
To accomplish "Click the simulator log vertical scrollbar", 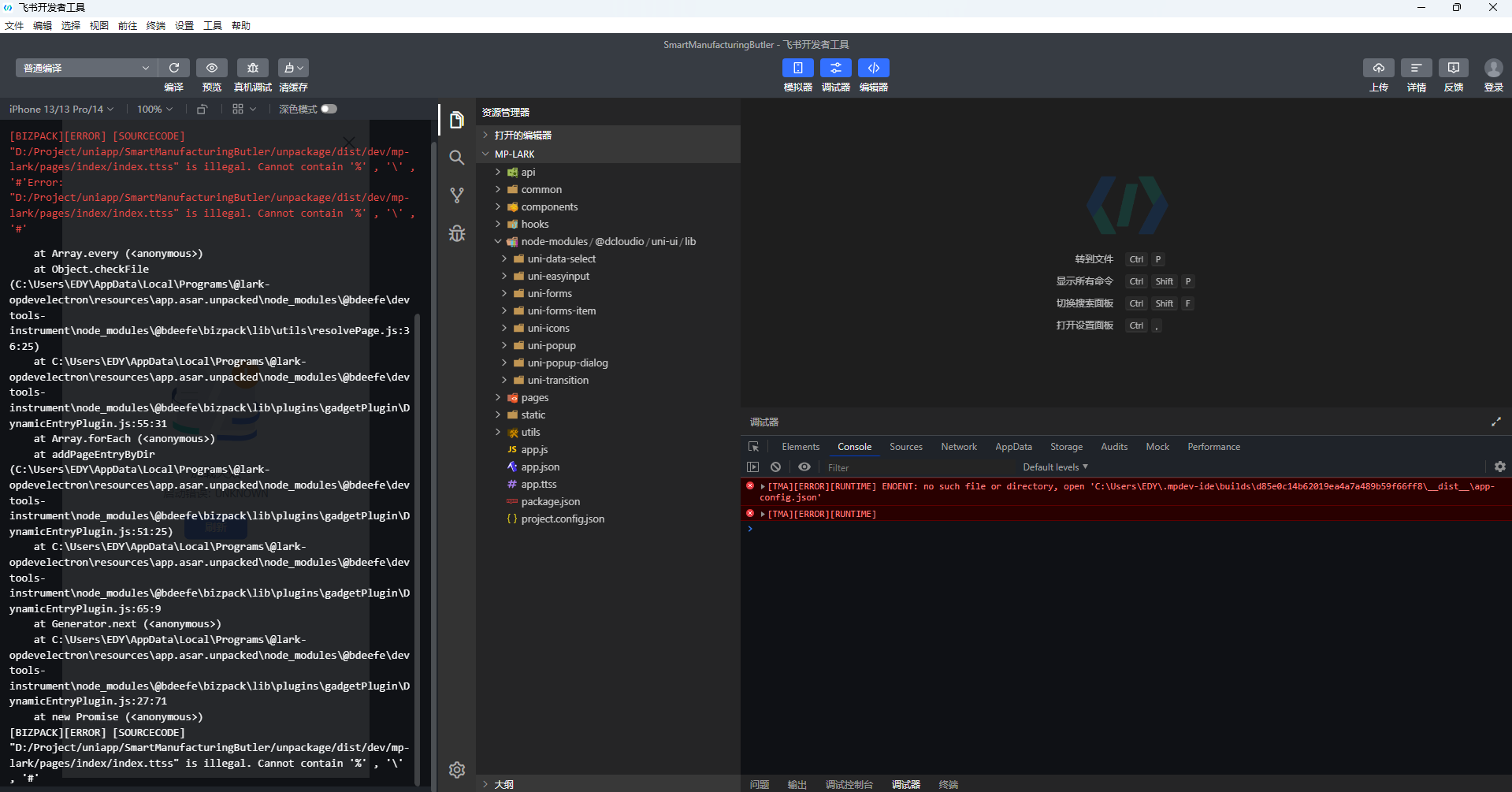I will pyautogui.click(x=417, y=473).
